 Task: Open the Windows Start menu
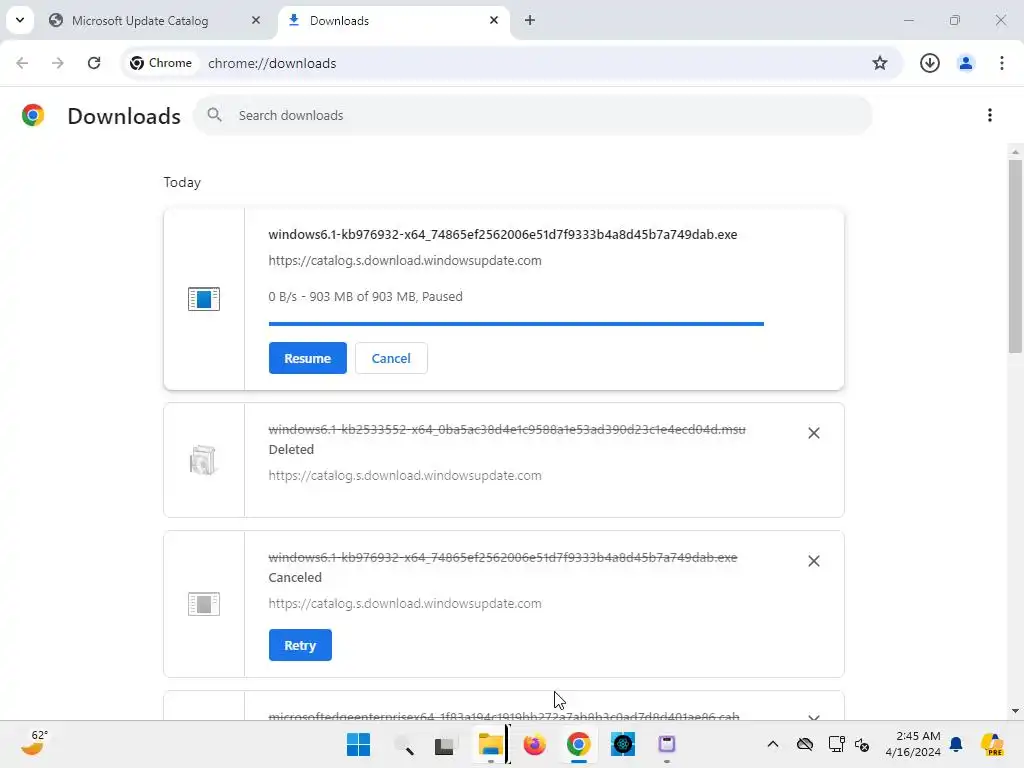[x=358, y=744]
